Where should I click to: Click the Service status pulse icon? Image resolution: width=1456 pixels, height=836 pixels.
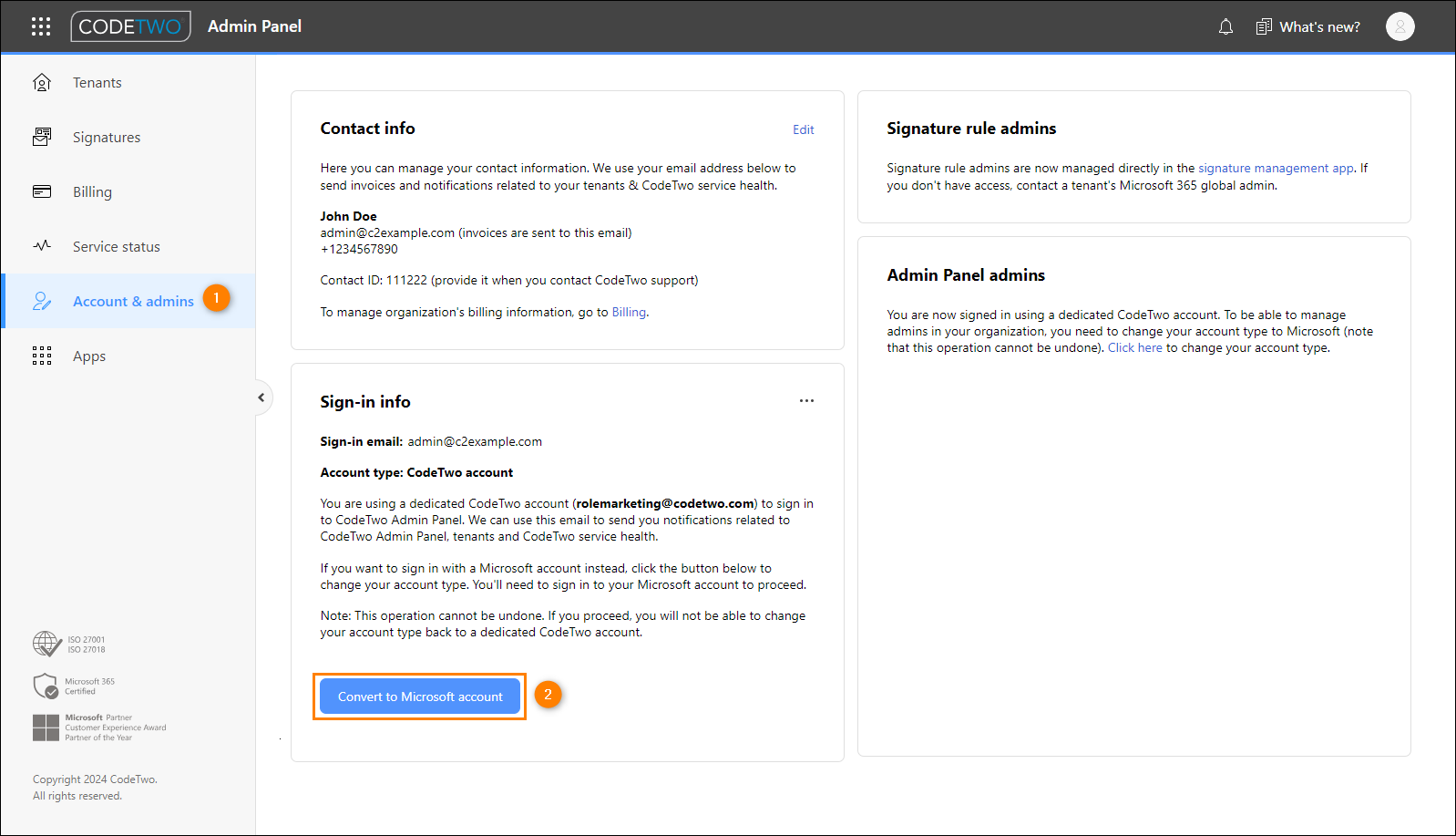coord(42,246)
